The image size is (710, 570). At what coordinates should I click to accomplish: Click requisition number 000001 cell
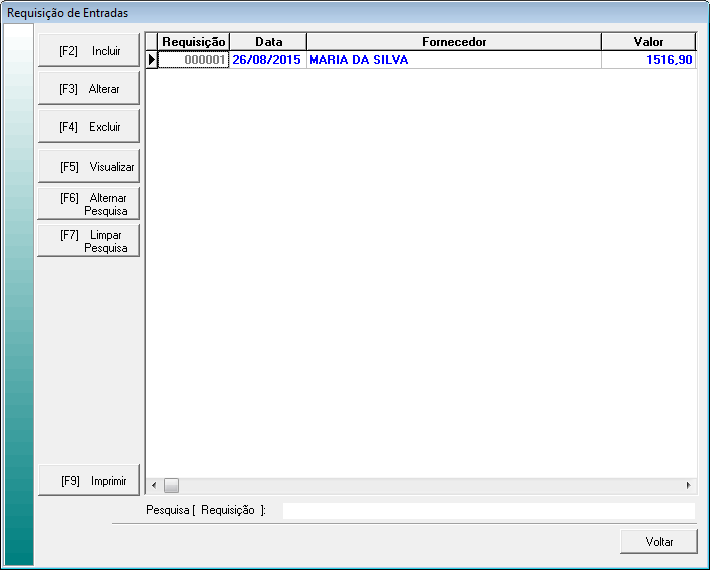point(194,60)
